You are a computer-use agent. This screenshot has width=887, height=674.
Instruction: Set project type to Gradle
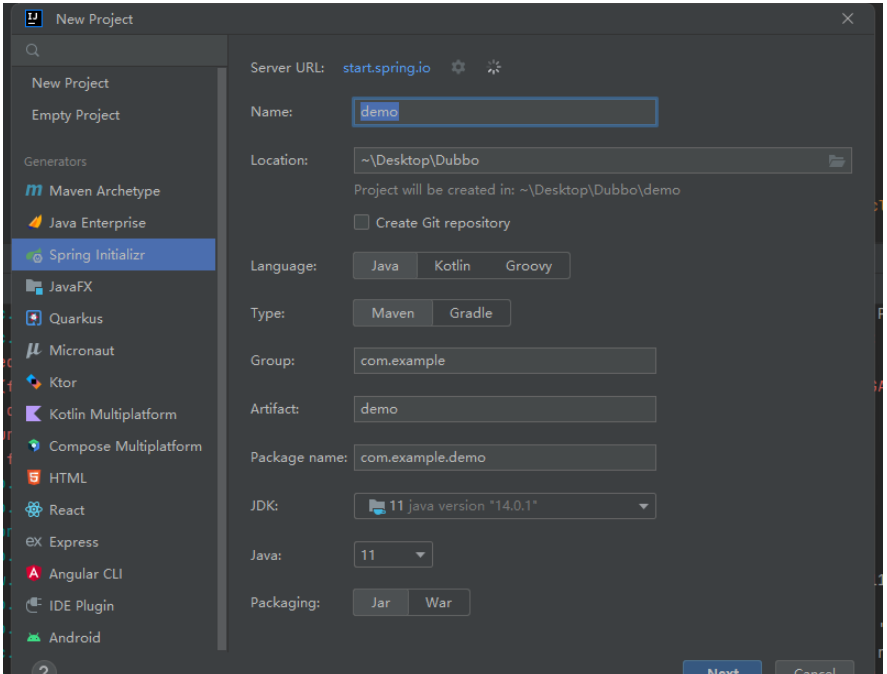click(470, 313)
